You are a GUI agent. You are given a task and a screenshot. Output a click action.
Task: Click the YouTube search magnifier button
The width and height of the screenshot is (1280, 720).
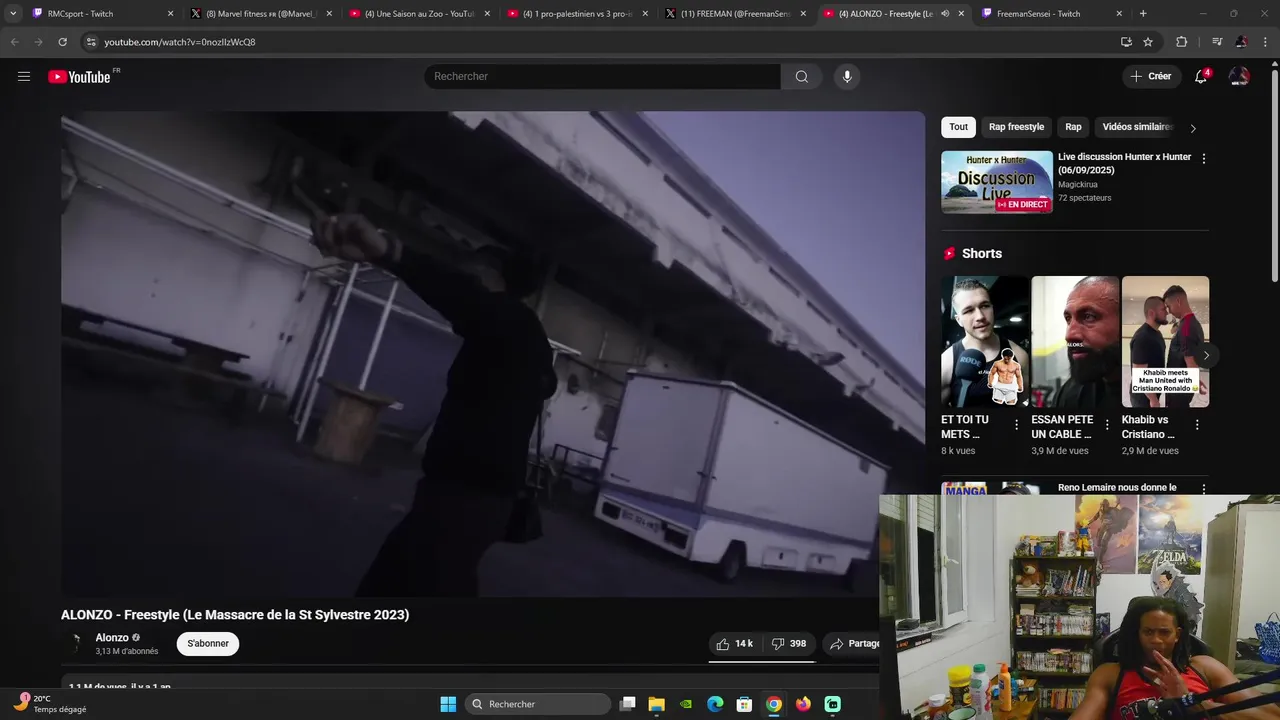click(x=801, y=76)
